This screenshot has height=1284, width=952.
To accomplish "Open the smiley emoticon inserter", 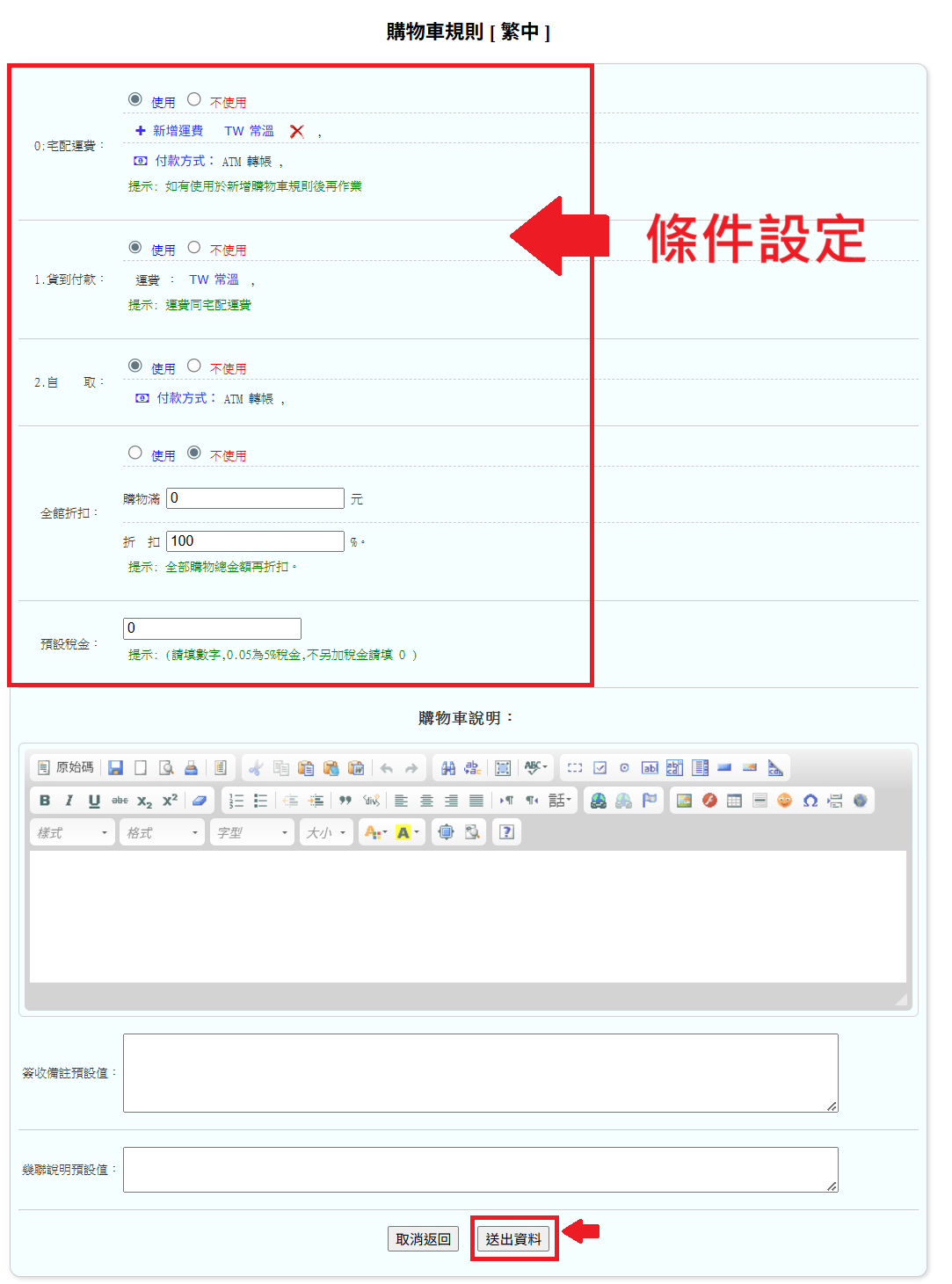I will click(784, 801).
